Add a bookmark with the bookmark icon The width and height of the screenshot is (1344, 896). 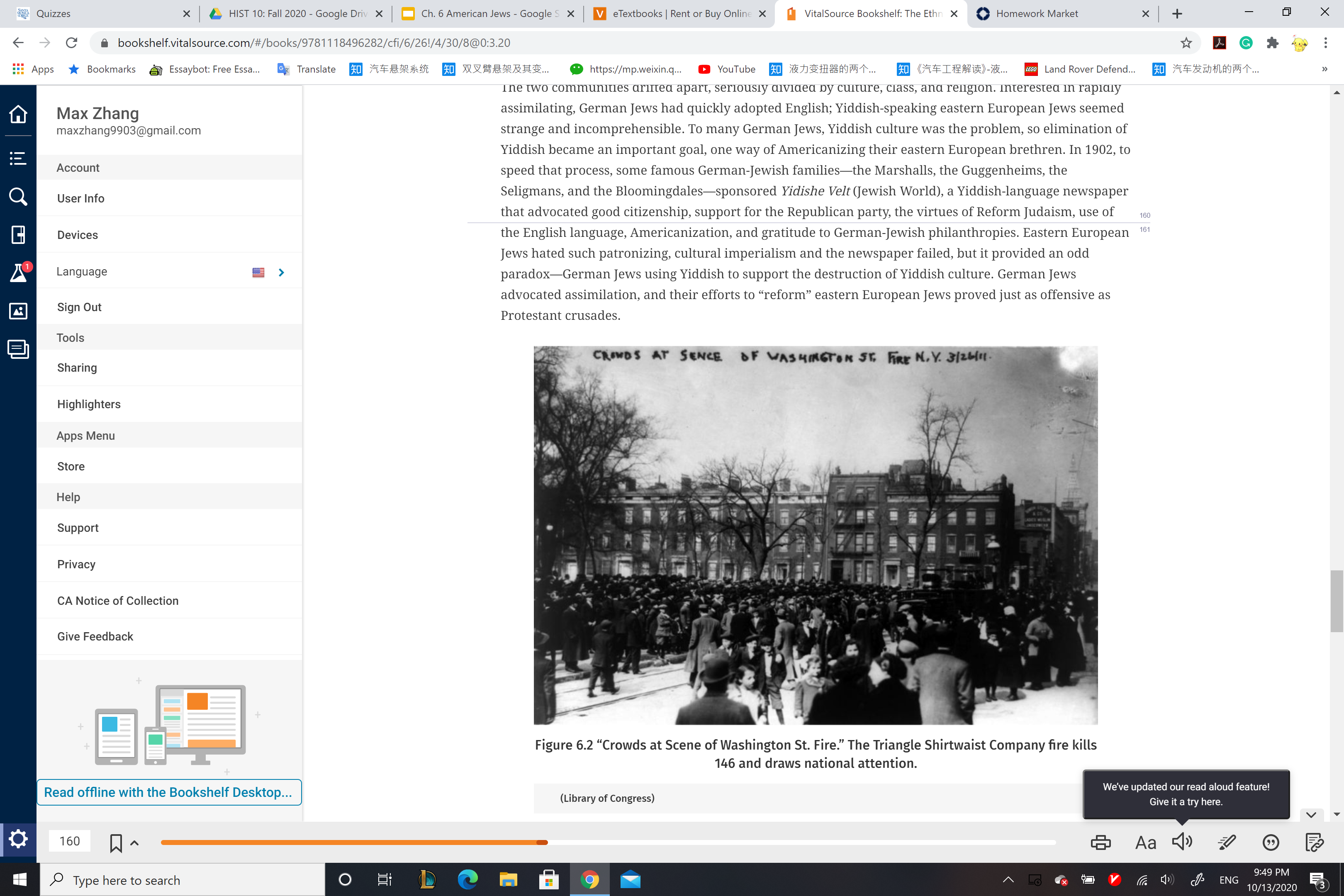pyautogui.click(x=116, y=843)
